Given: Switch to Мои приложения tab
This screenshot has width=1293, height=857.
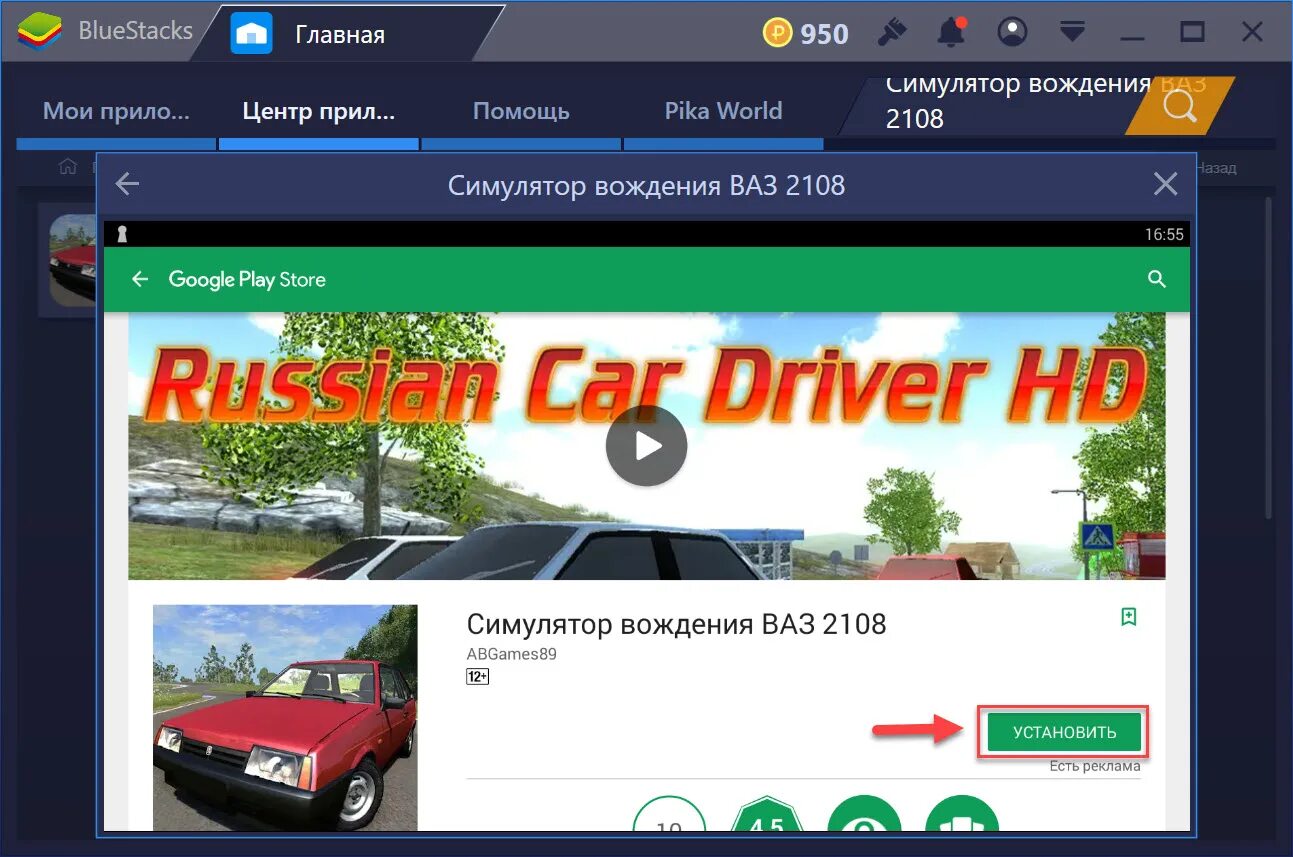Looking at the screenshot, I should pyautogui.click(x=116, y=111).
